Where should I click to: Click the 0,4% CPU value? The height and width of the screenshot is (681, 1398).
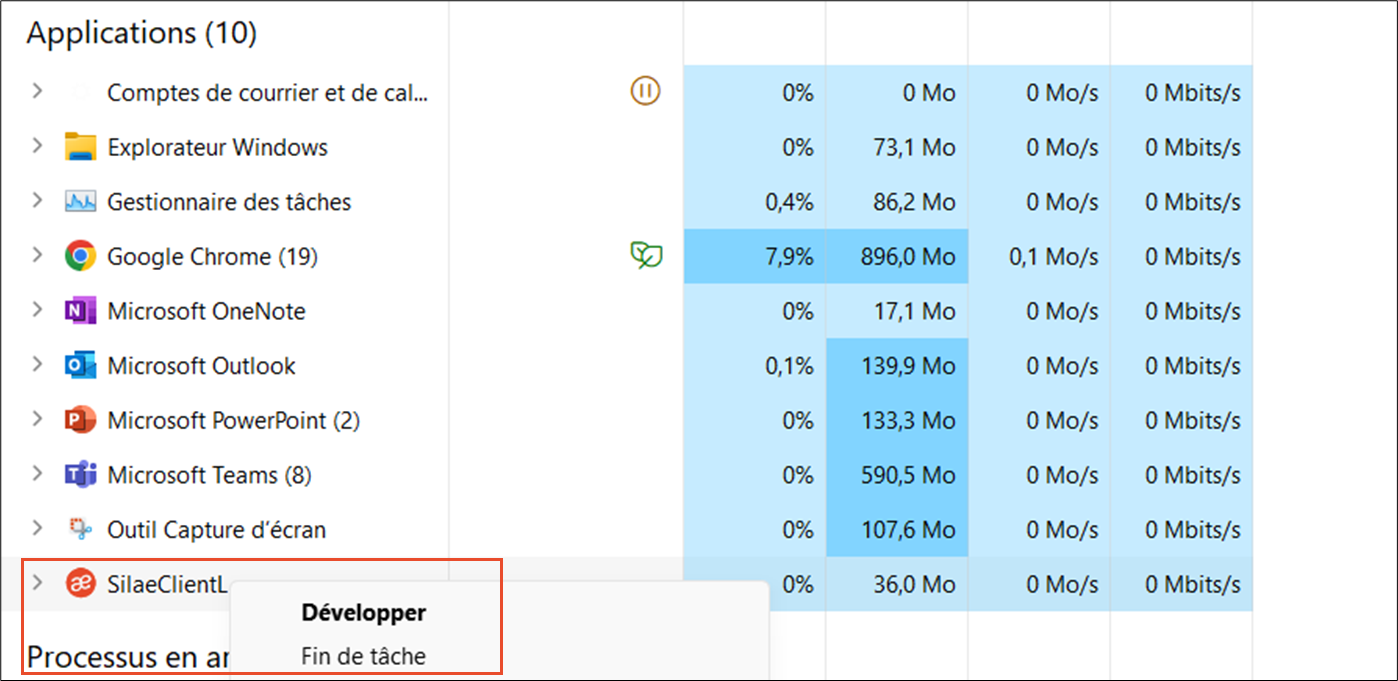pos(789,202)
